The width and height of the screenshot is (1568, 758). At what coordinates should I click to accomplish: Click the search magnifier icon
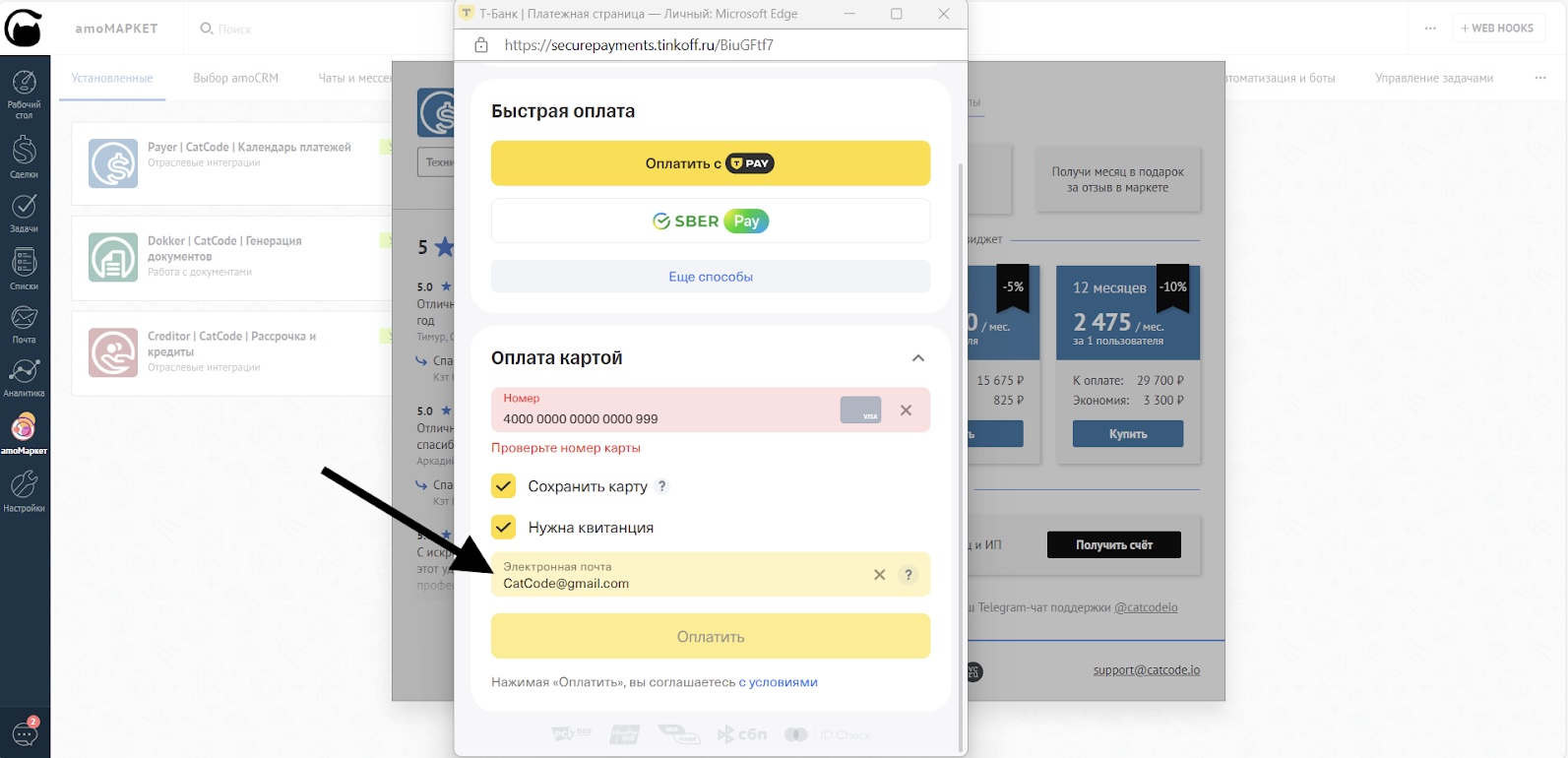coord(207,29)
